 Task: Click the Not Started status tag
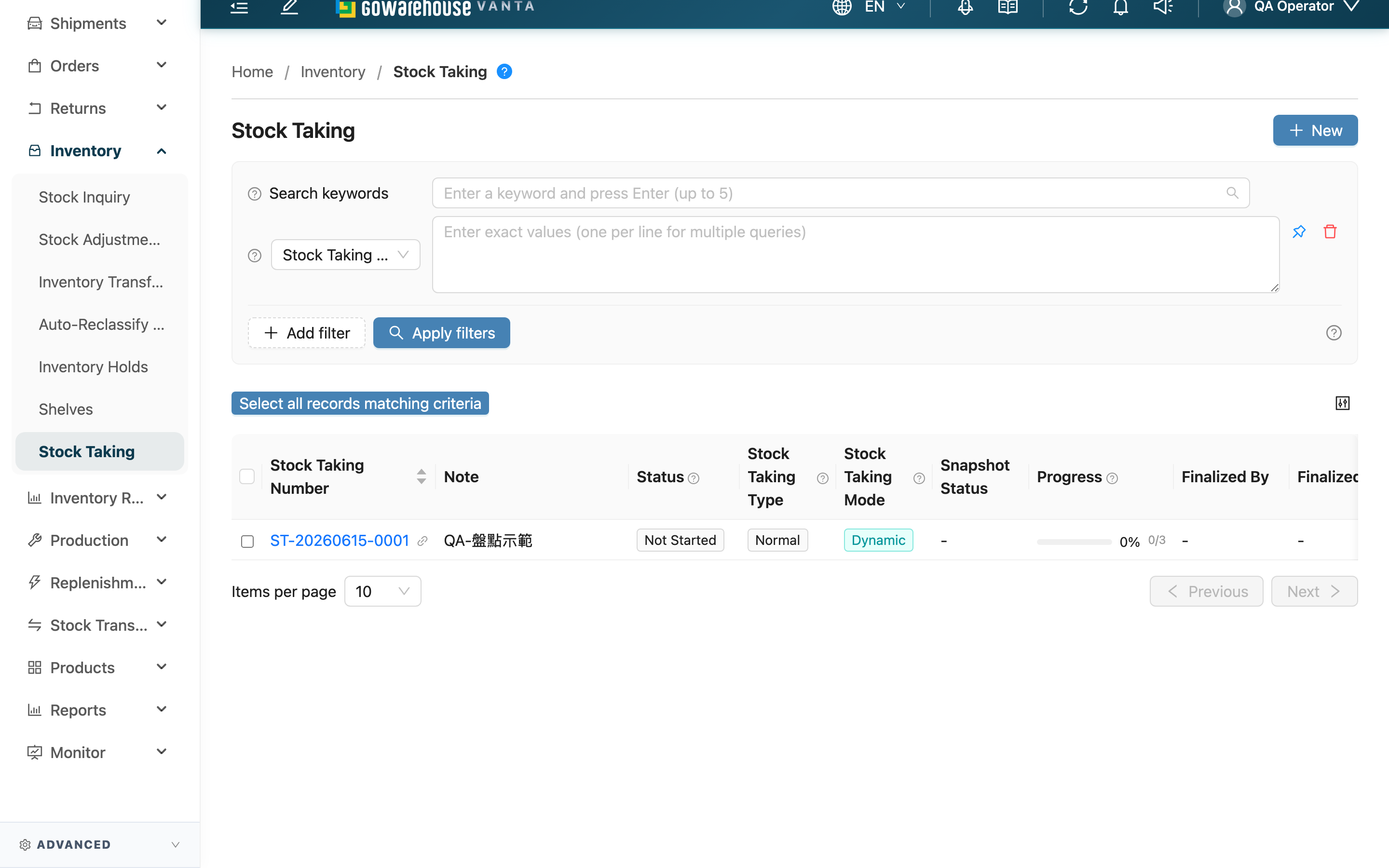680,540
